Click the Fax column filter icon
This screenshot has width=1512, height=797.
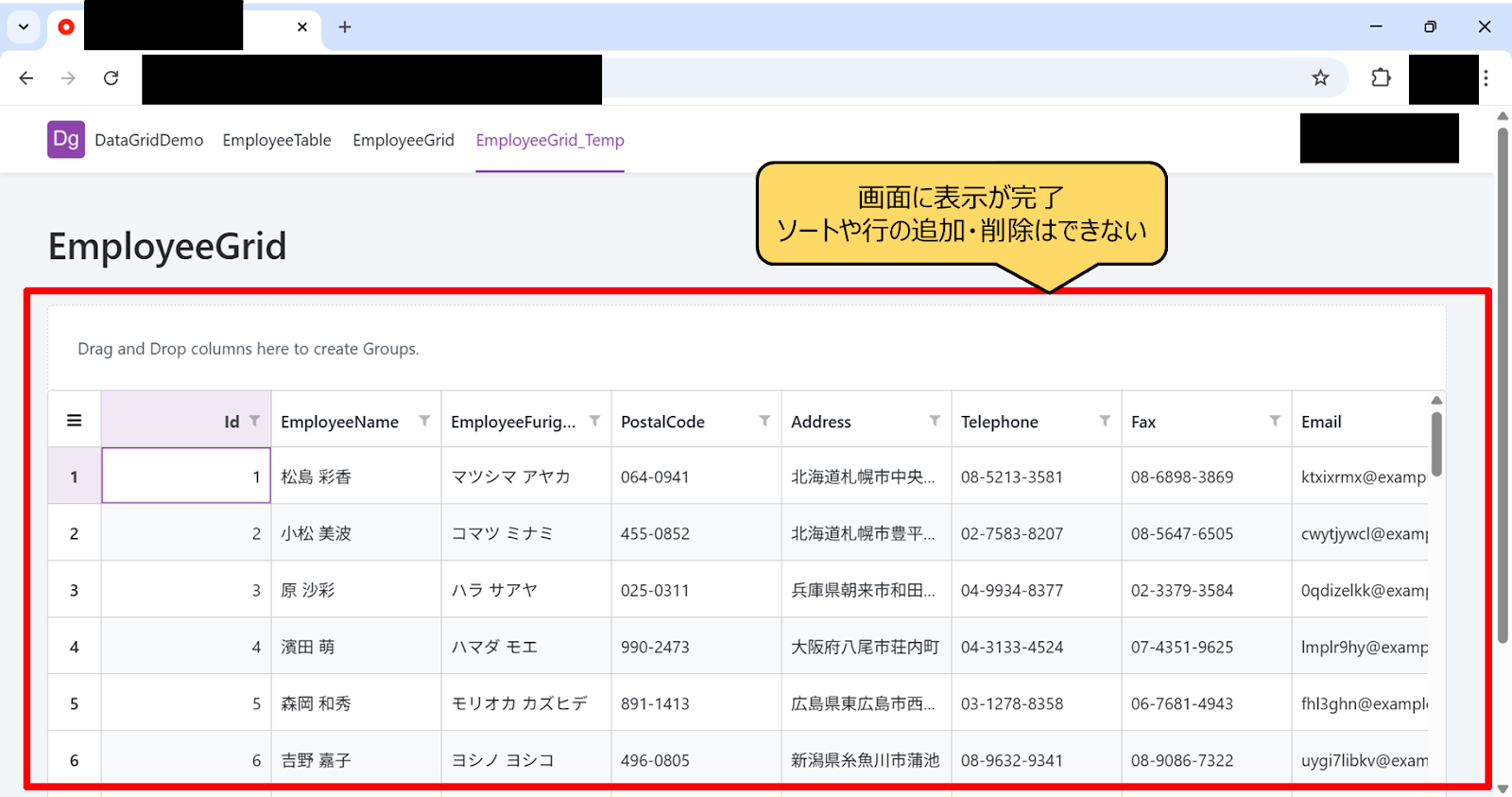pyautogui.click(x=1275, y=421)
